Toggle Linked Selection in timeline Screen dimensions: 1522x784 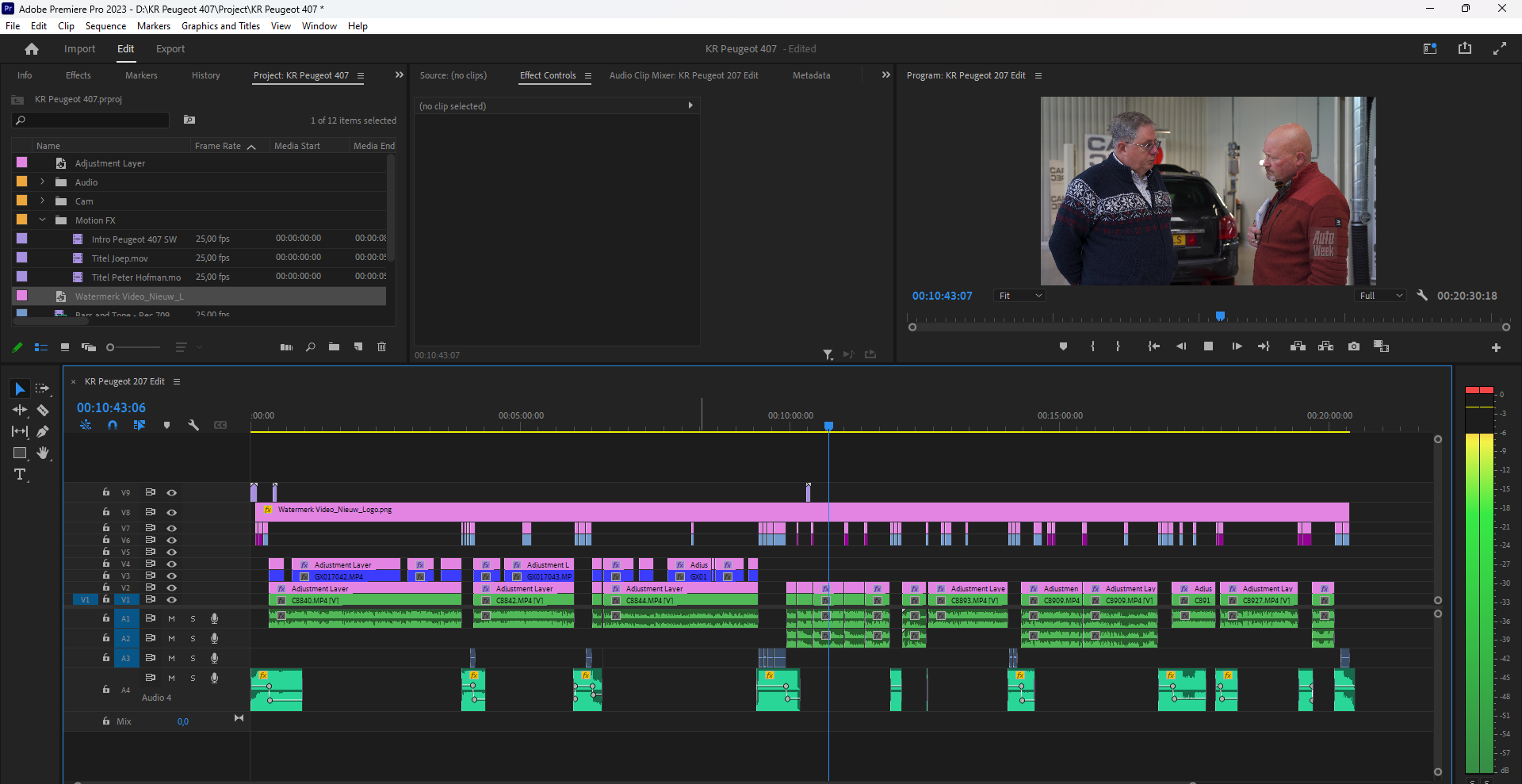pos(140,425)
